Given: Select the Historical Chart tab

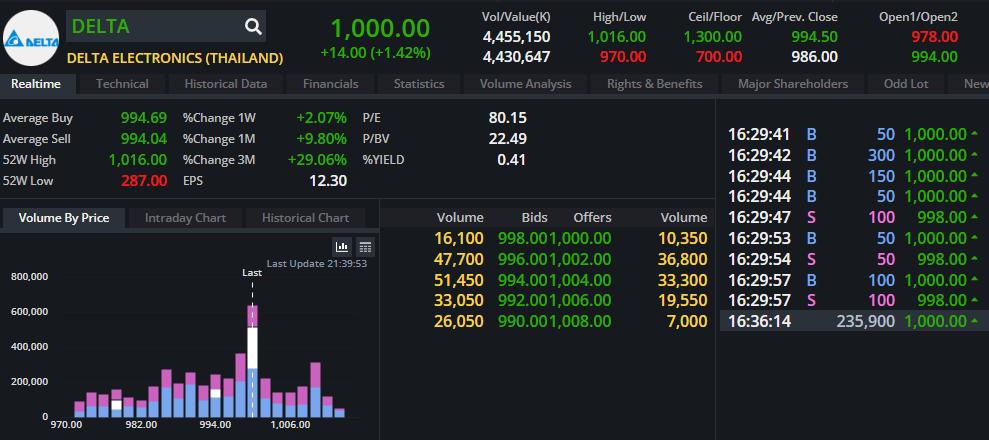Looking at the screenshot, I should click(305, 218).
